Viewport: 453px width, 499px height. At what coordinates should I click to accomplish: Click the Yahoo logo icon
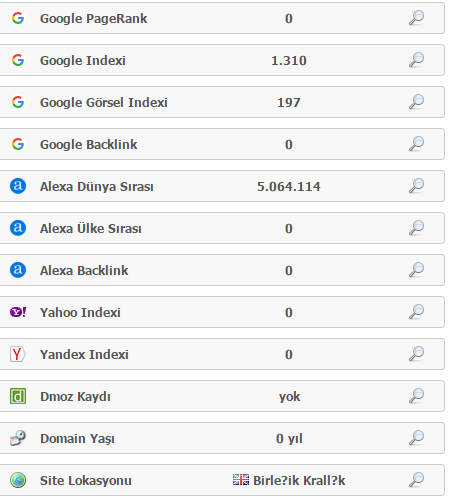point(18,312)
